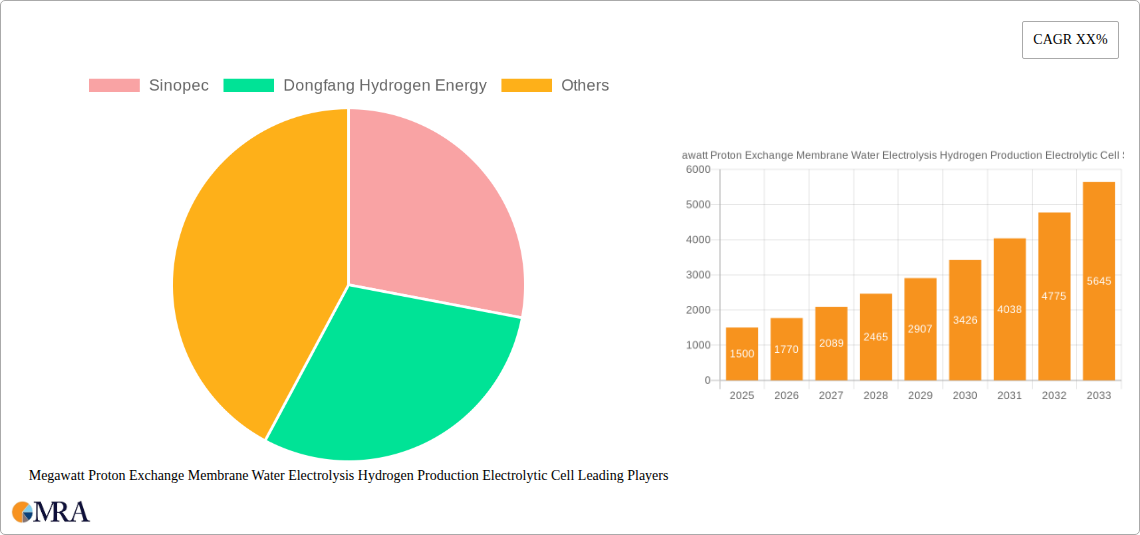1140x535 pixels.
Task: Click the 2028 bar labeled 2465
Action: tap(876, 337)
